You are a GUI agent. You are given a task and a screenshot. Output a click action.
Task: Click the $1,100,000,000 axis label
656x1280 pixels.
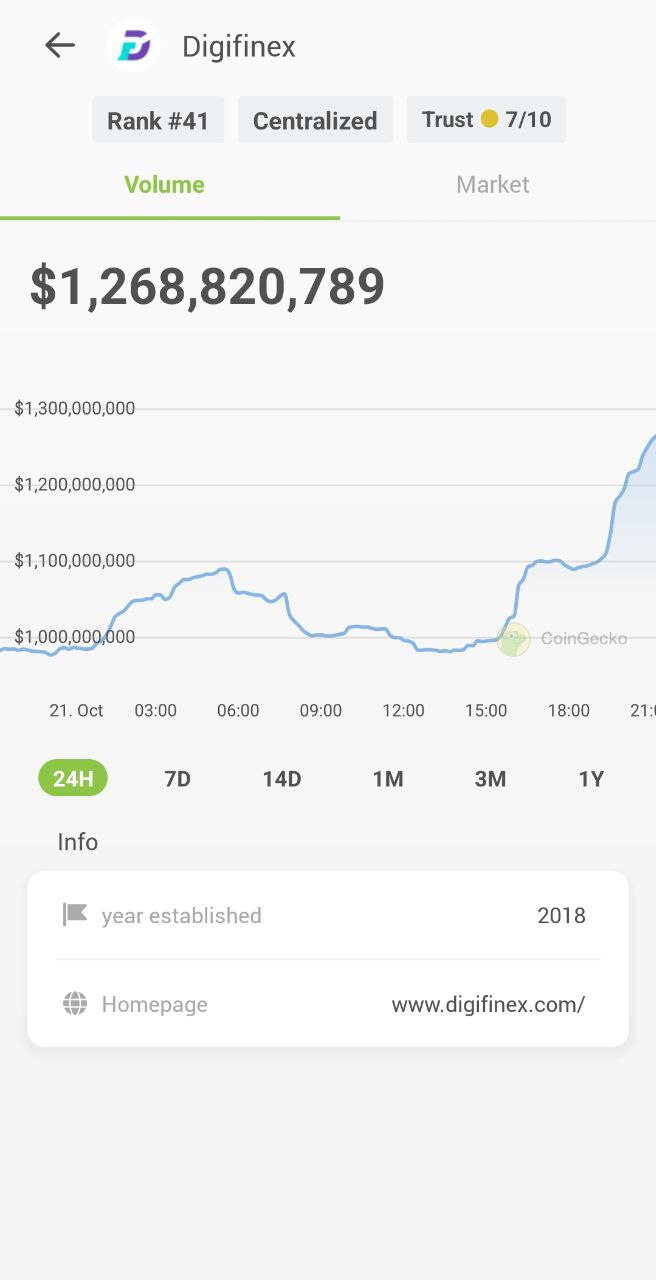(x=75, y=560)
